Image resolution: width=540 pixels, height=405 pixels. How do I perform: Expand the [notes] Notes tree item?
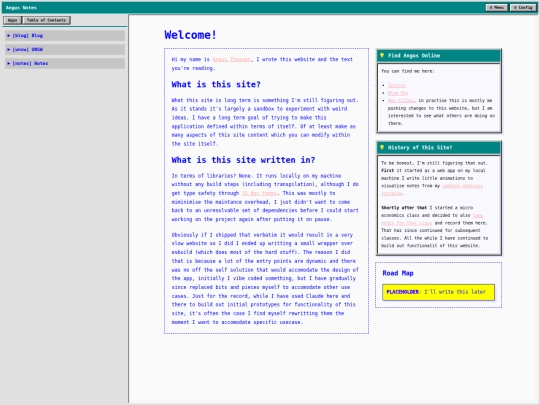[65, 63]
